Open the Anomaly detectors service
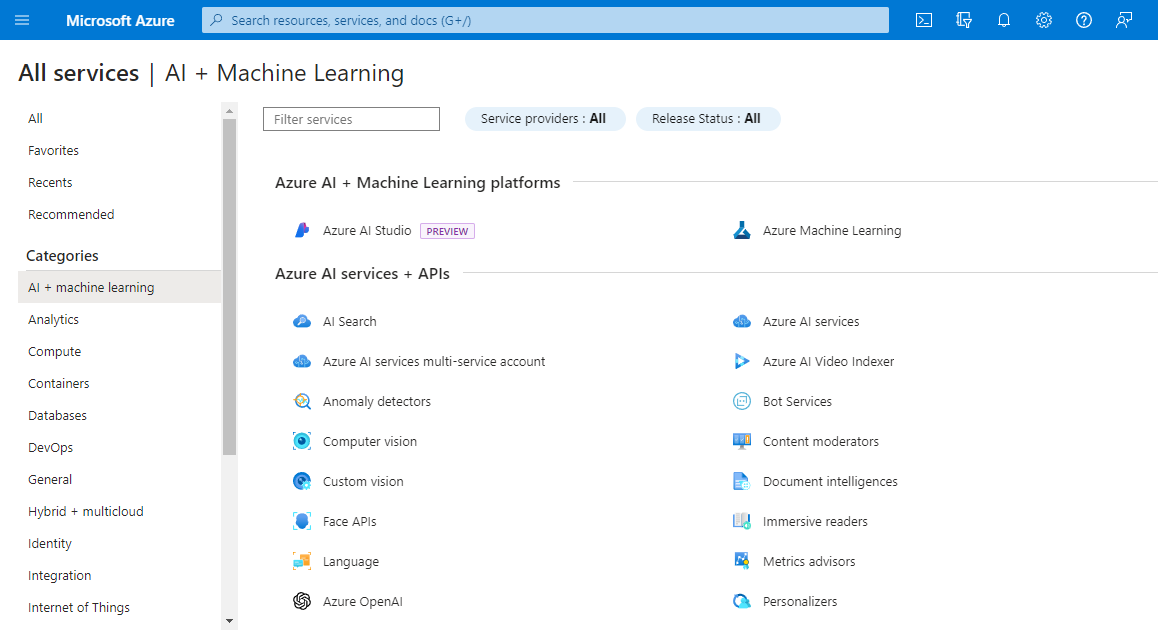This screenshot has height=638, width=1158. [377, 401]
